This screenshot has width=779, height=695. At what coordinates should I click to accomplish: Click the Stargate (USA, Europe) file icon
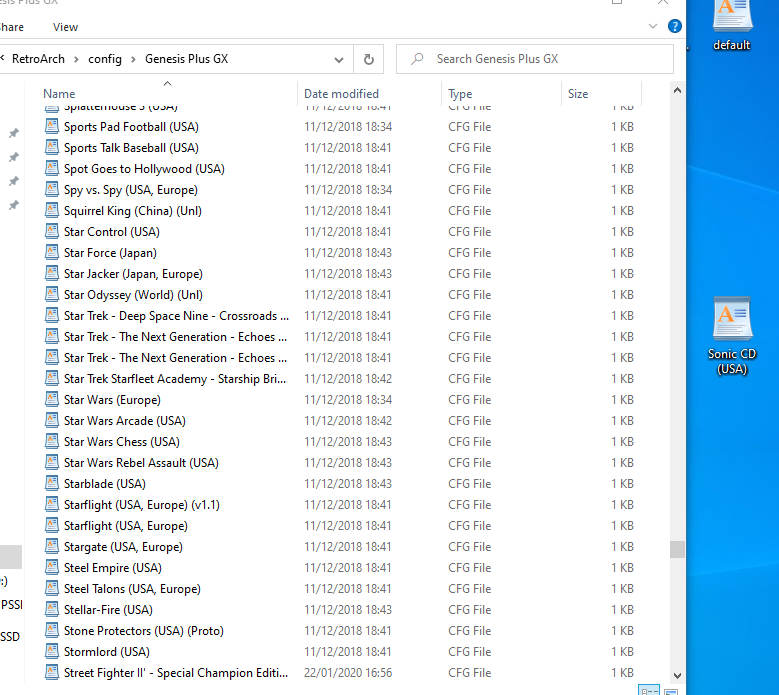tap(52, 546)
